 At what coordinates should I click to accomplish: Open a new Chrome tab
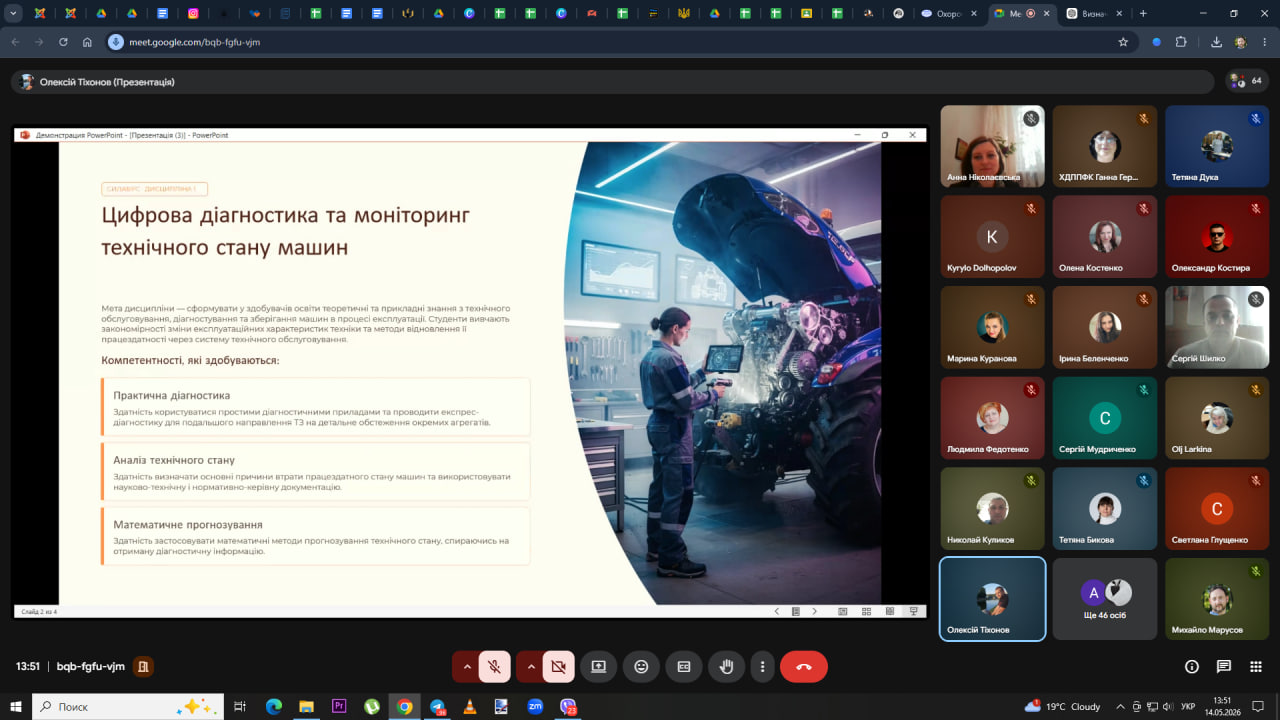pos(1143,14)
